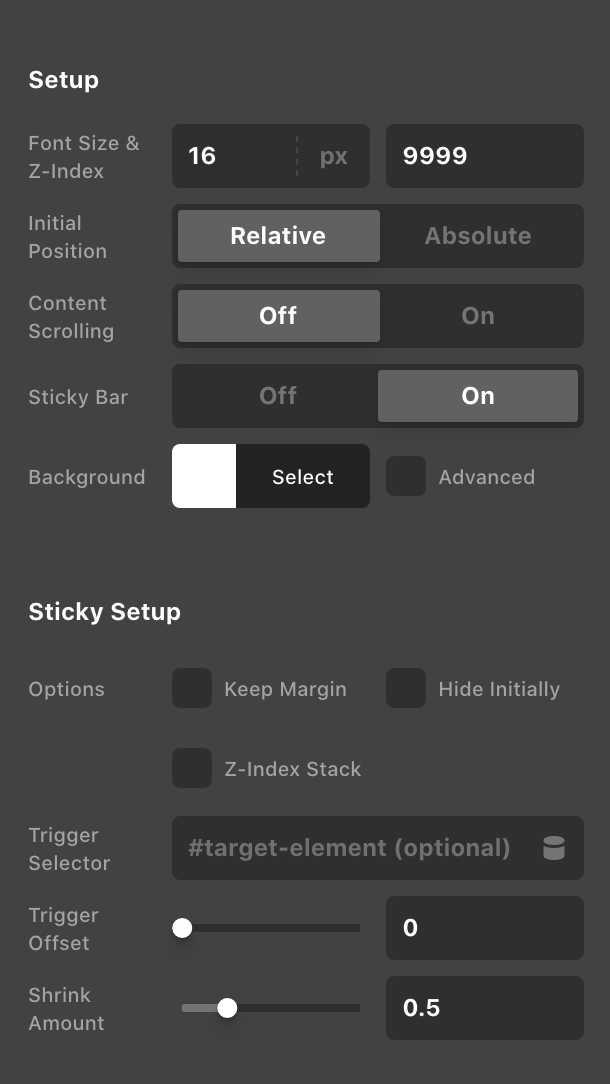The height and width of the screenshot is (1084, 610).
Task: Enable the Advanced background checkbox
Action: click(406, 477)
